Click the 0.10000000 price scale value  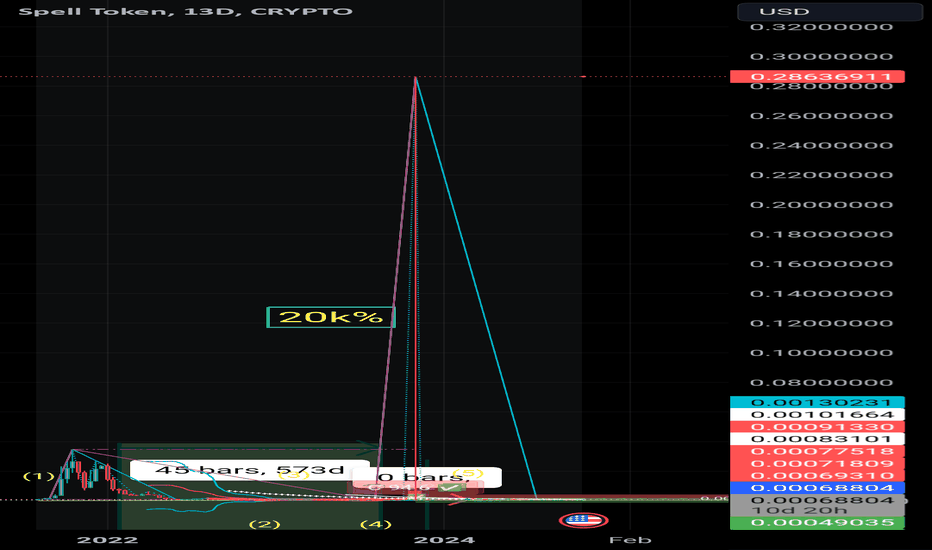[x=821, y=353]
